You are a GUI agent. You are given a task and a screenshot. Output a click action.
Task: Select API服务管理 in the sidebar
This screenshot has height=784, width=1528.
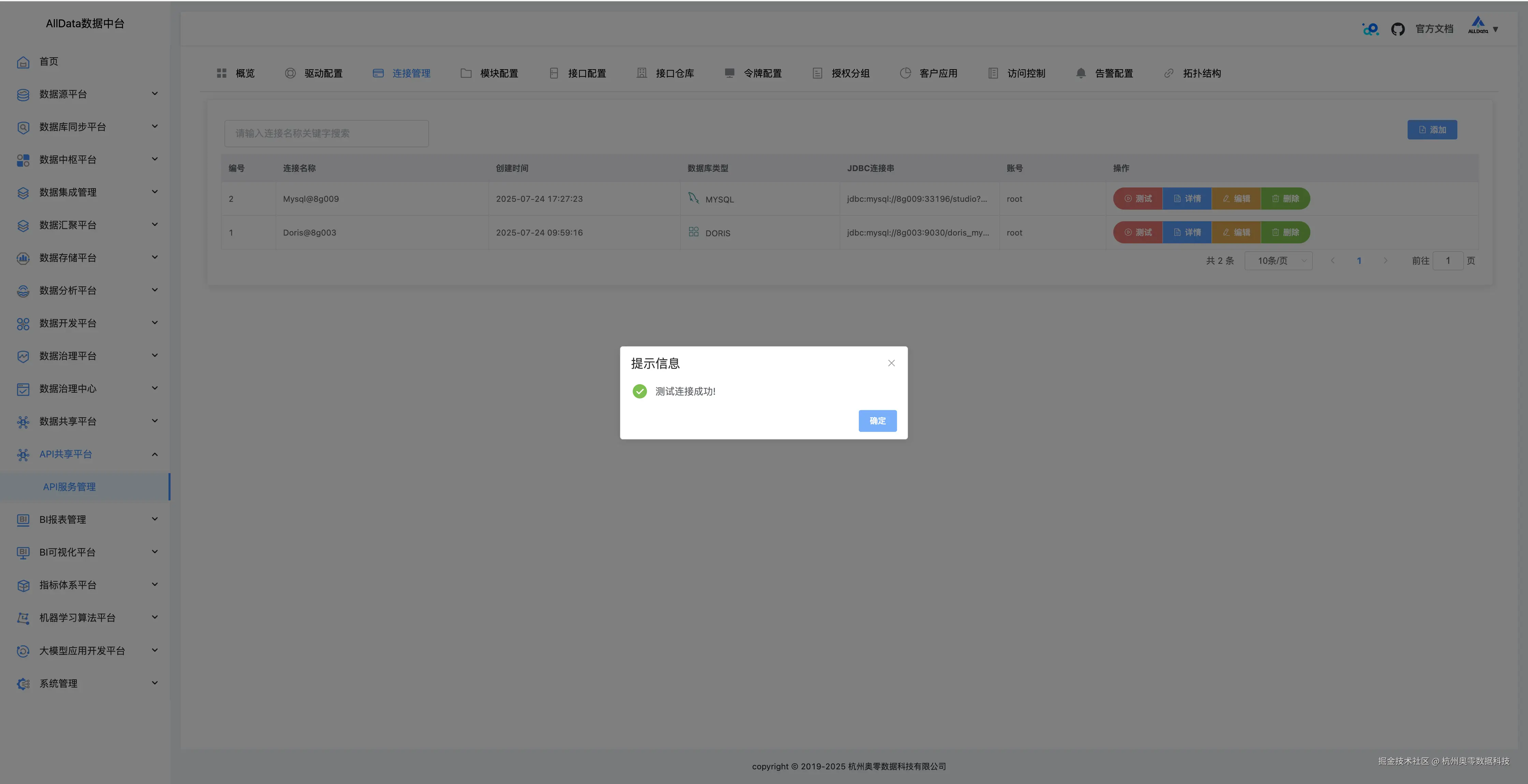pos(69,487)
